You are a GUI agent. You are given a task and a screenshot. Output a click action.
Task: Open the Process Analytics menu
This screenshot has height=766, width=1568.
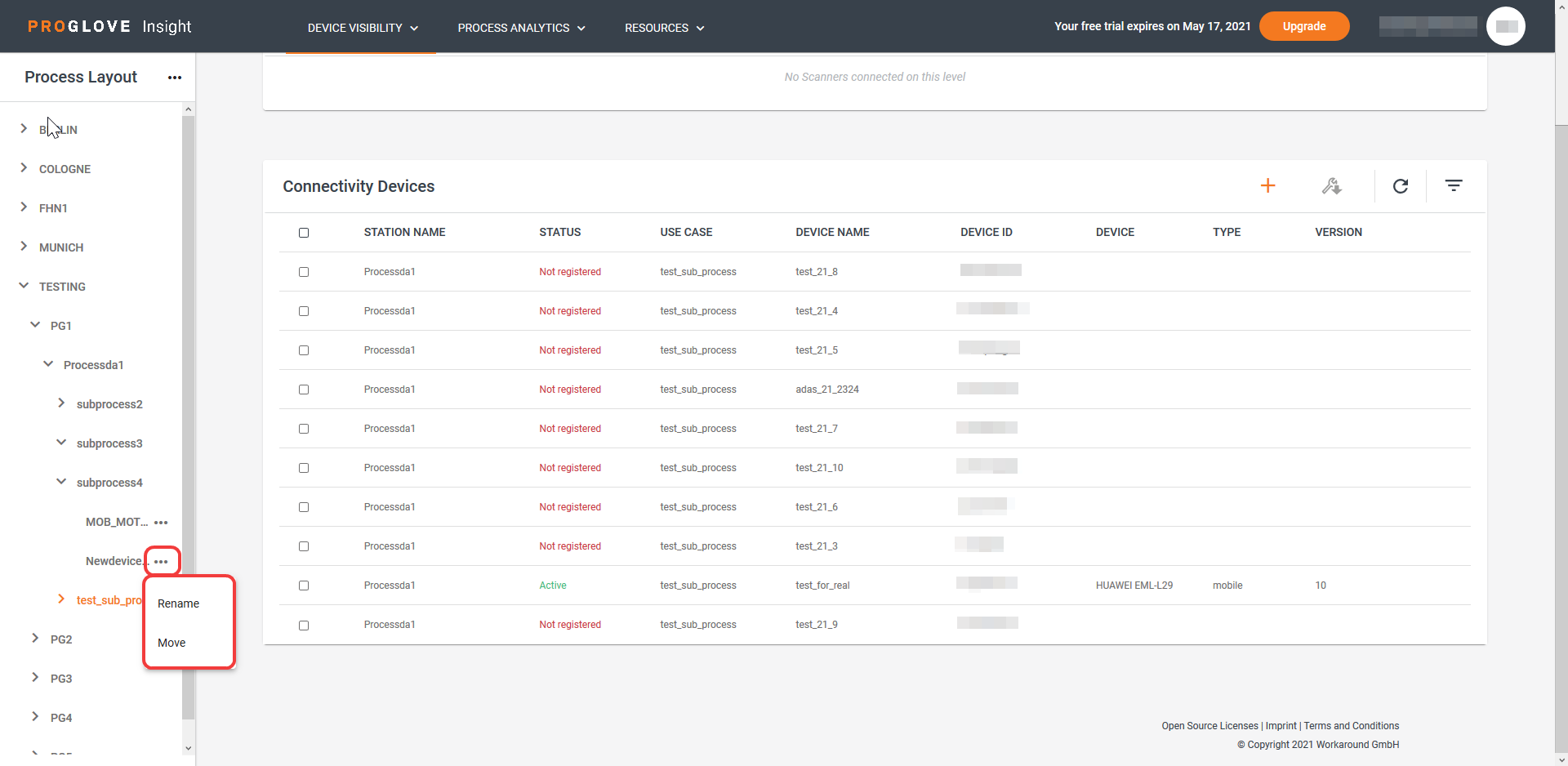point(521,28)
